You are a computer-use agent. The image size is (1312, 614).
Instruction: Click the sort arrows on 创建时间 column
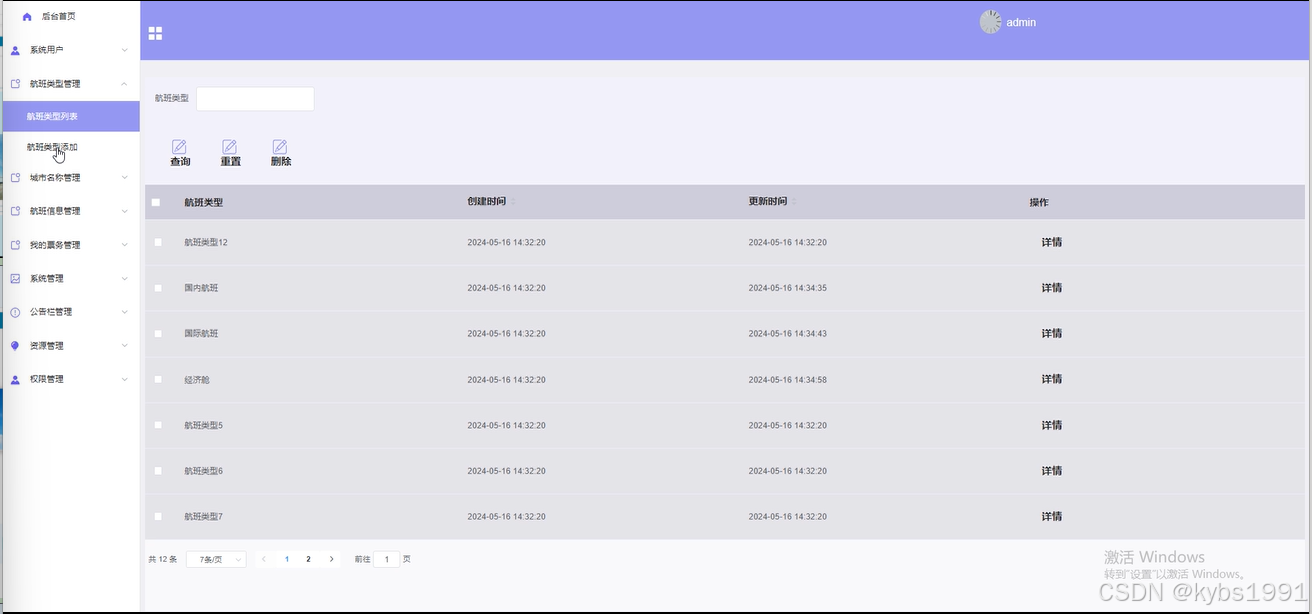513,201
